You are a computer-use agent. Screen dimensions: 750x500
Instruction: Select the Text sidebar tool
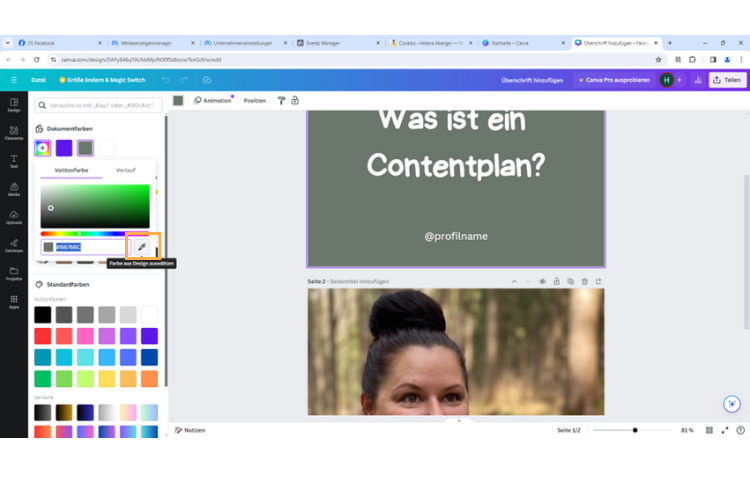pyautogui.click(x=14, y=161)
